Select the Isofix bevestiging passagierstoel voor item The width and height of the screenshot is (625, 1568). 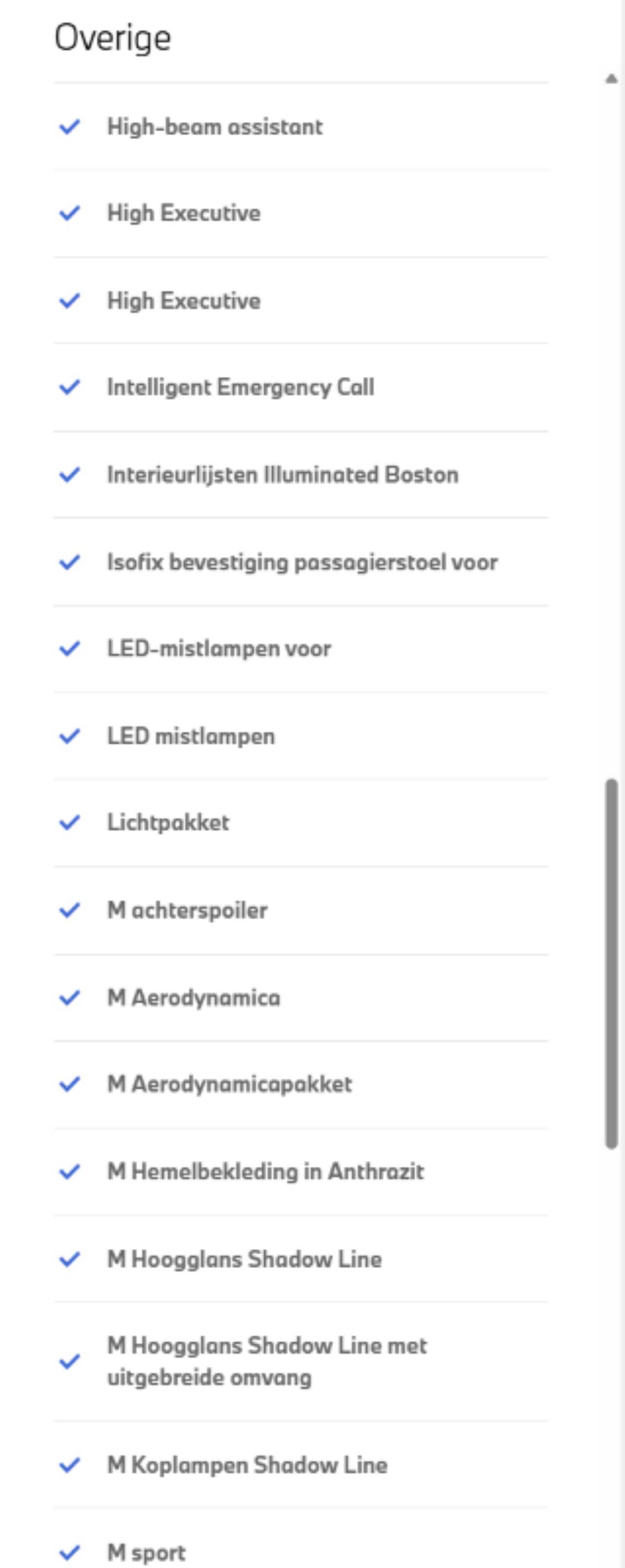(302, 562)
